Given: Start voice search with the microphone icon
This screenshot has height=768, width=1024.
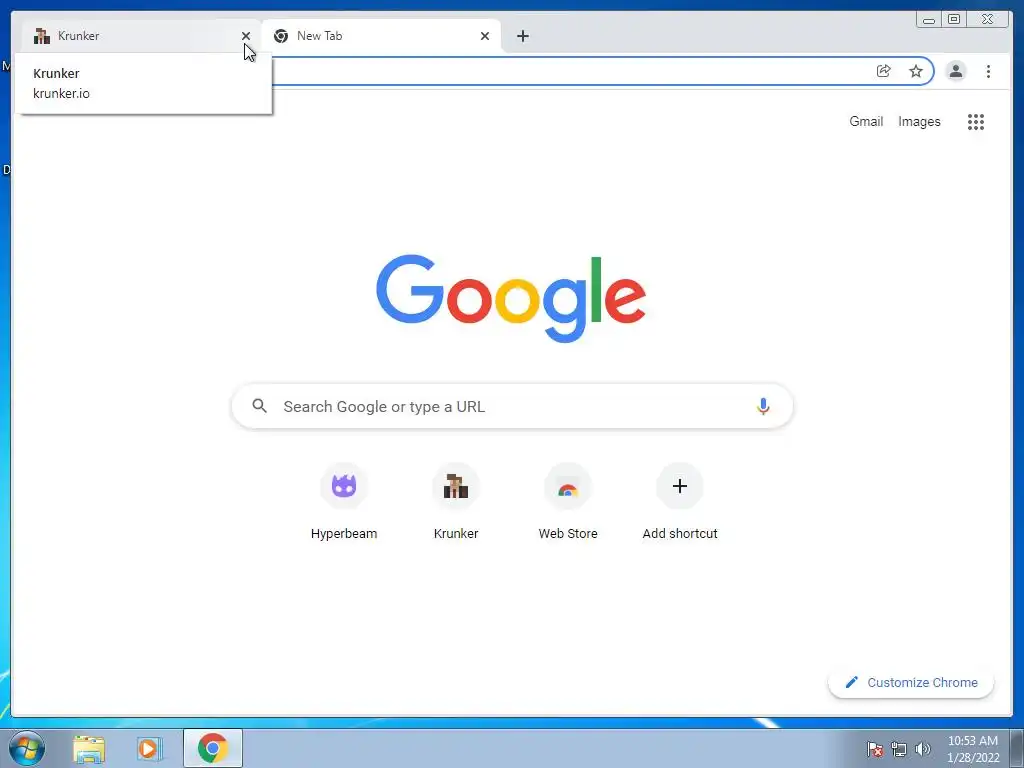Looking at the screenshot, I should (x=763, y=406).
